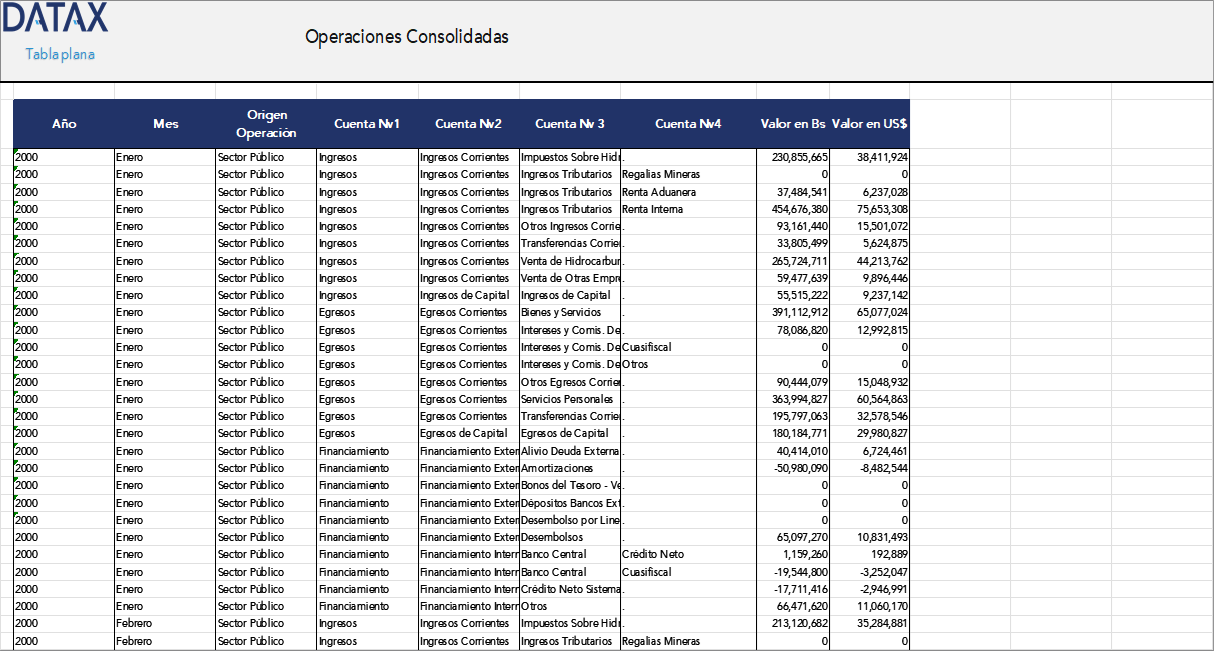Click the Renta Interna cell
This screenshot has width=1214, height=651.
tap(650, 209)
